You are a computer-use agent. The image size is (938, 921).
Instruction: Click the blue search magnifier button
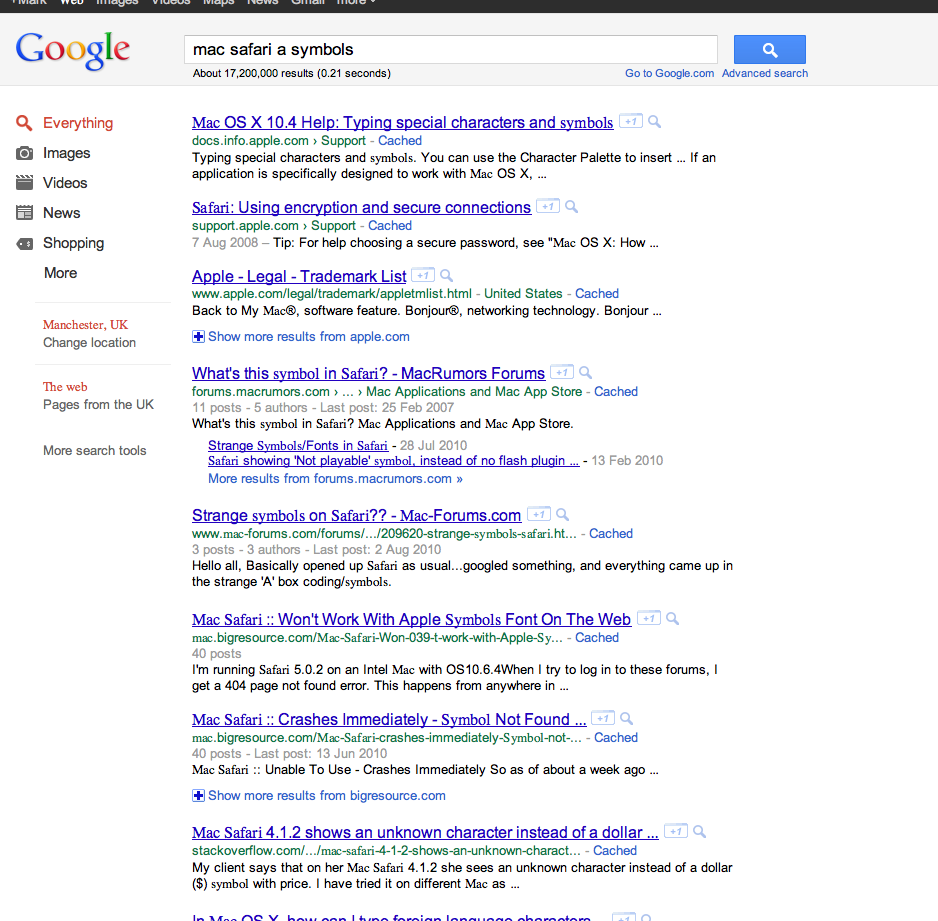[769, 50]
